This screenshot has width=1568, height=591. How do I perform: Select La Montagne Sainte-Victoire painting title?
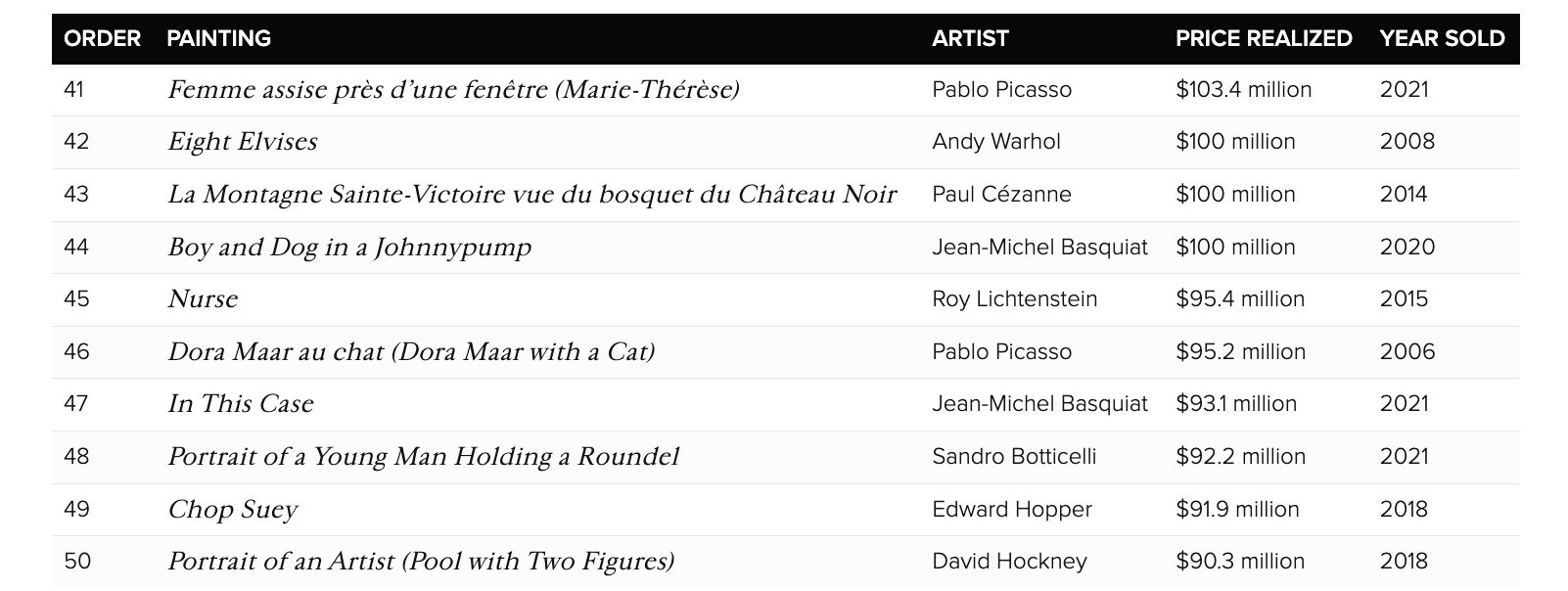click(x=531, y=195)
